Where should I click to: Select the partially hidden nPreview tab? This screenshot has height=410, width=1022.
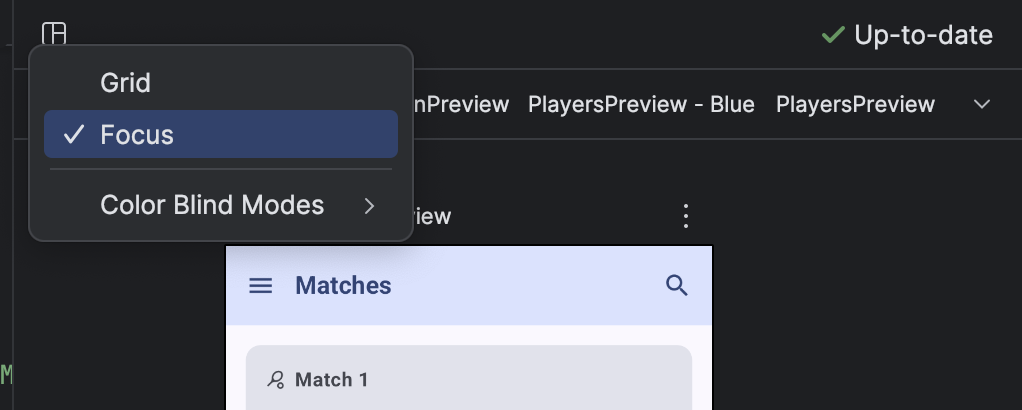pyautogui.click(x=463, y=104)
